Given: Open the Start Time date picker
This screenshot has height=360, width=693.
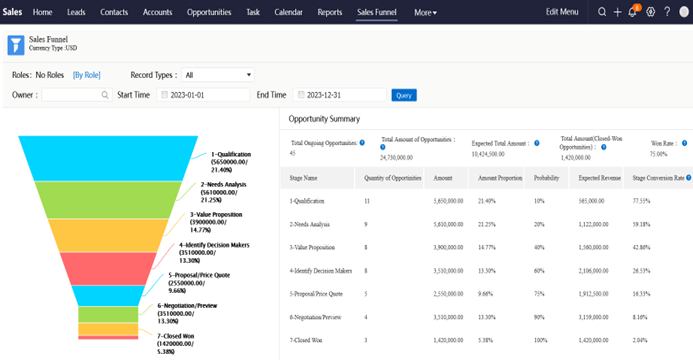Looking at the screenshot, I should [x=203, y=95].
